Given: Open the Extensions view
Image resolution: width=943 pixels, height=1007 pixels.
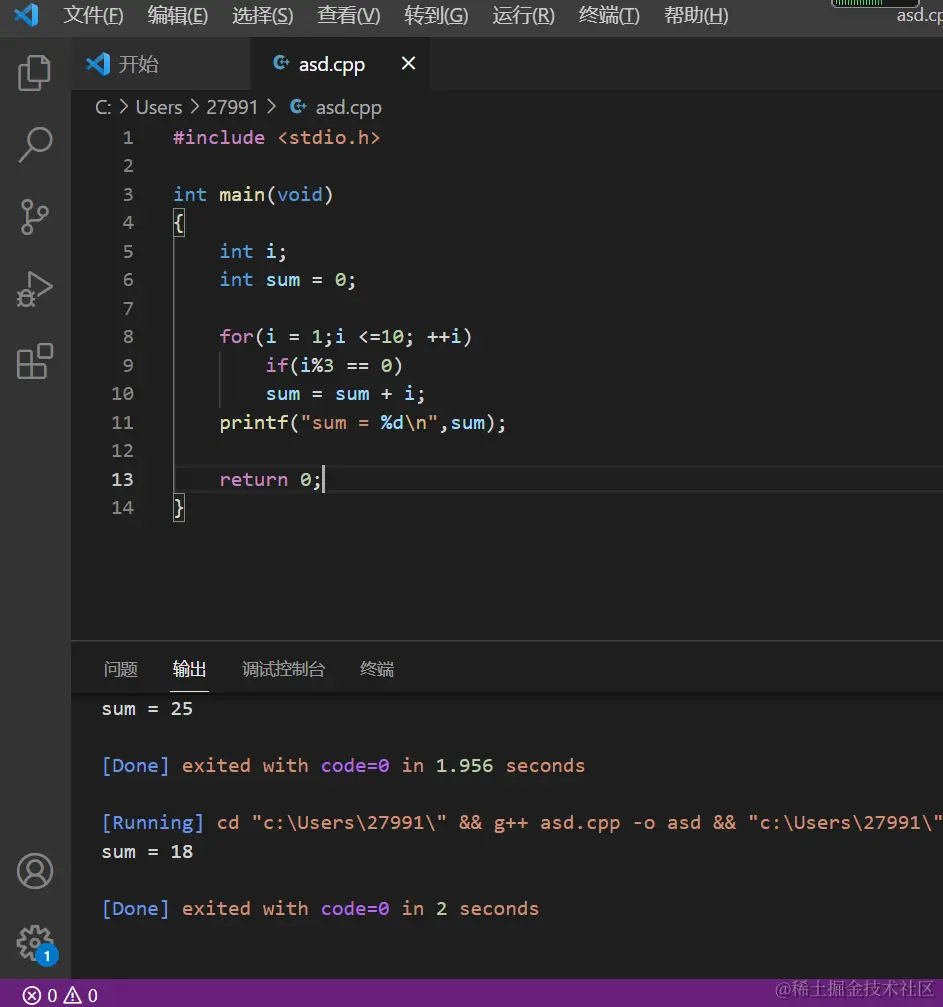Looking at the screenshot, I should (x=35, y=361).
